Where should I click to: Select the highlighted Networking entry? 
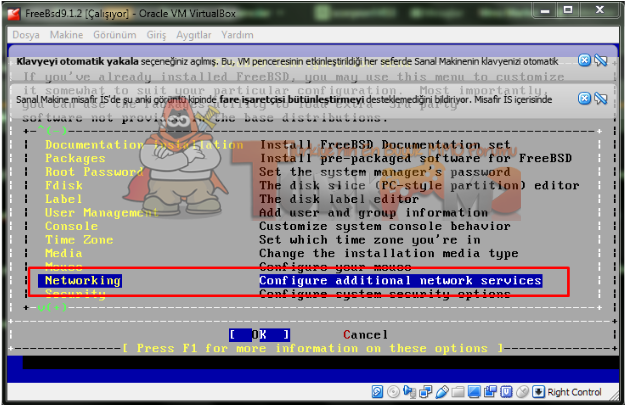(80, 280)
